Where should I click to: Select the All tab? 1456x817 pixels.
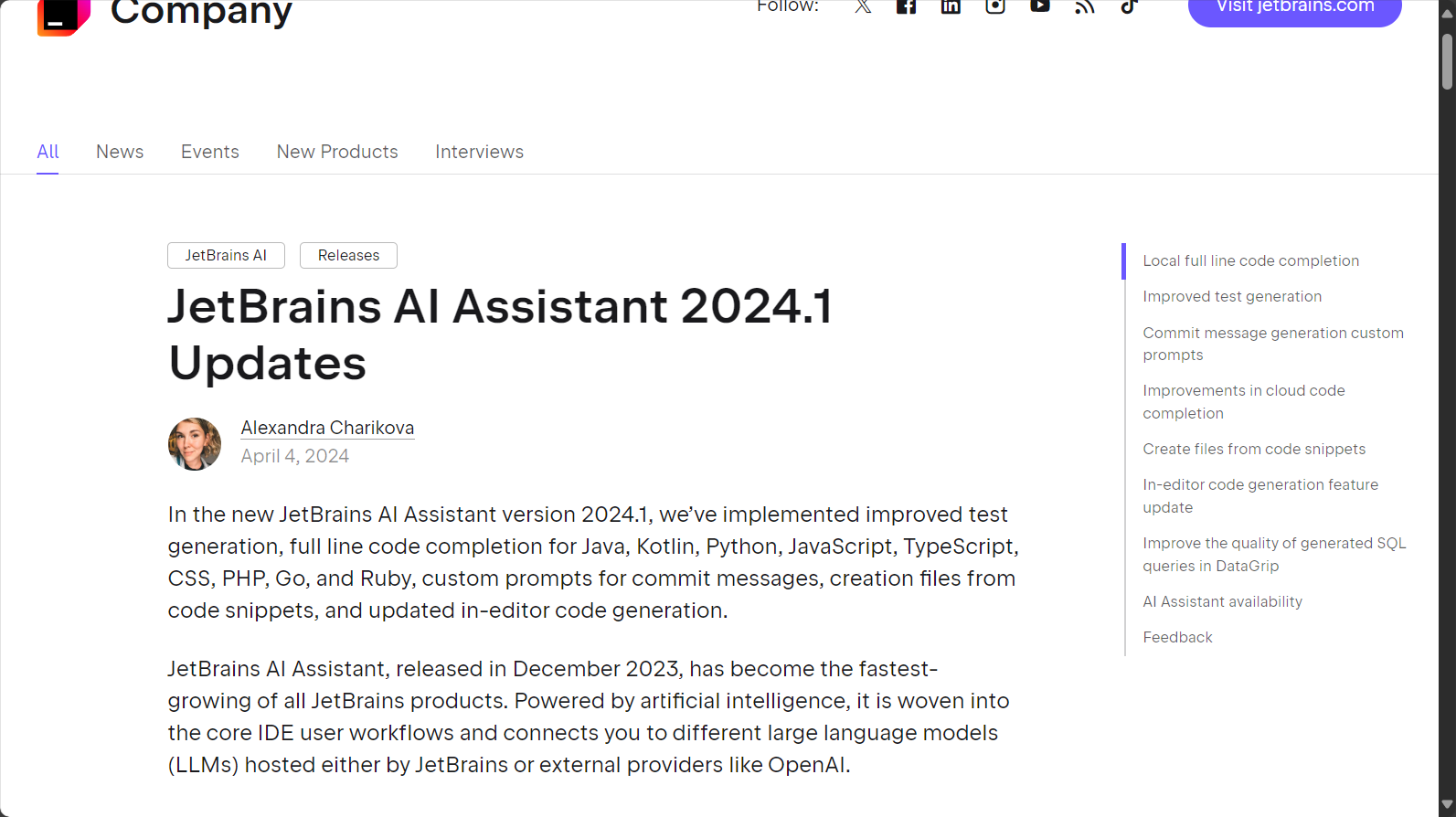click(48, 152)
